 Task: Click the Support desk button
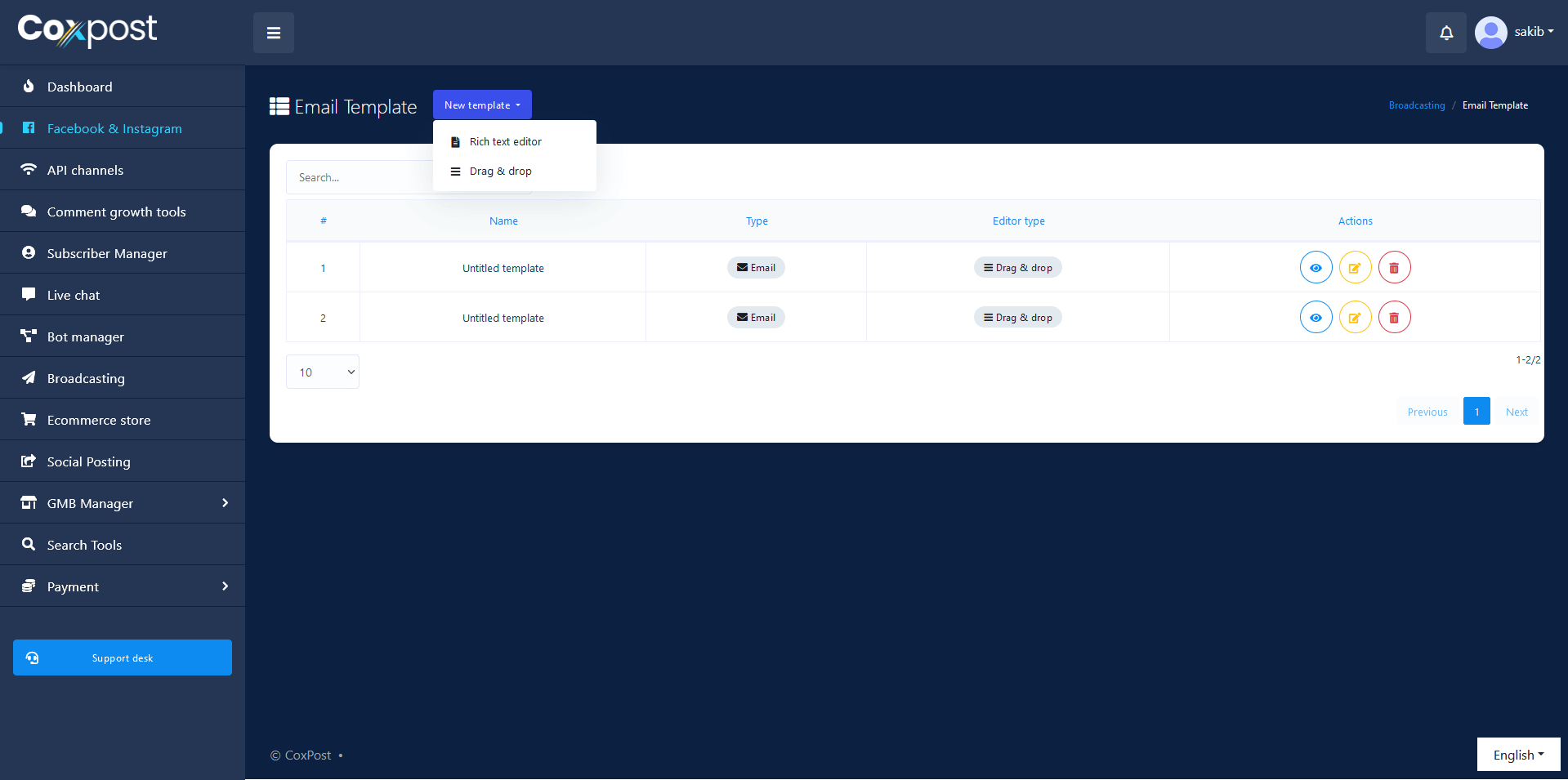(x=123, y=657)
